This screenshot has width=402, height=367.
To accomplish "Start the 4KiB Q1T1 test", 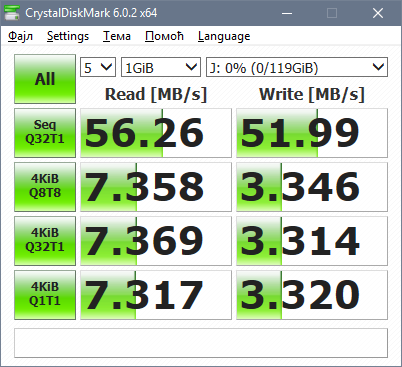I will pyautogui.click(x=45, y=295).
